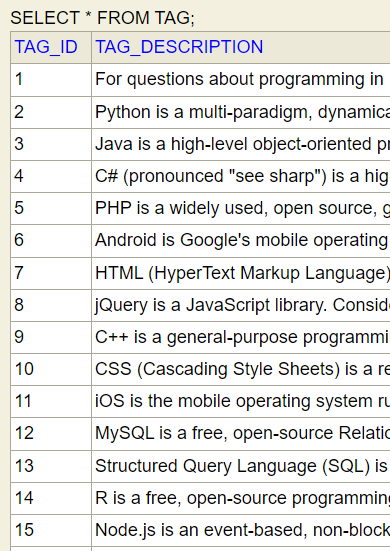Select TAG_ID cell with value 7
The image size is (390, 551).
[51, 273]
